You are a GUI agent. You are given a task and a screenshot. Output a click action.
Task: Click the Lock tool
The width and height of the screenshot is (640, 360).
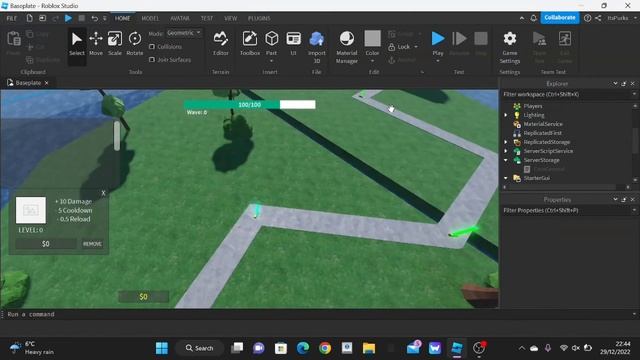coord(400,47)
